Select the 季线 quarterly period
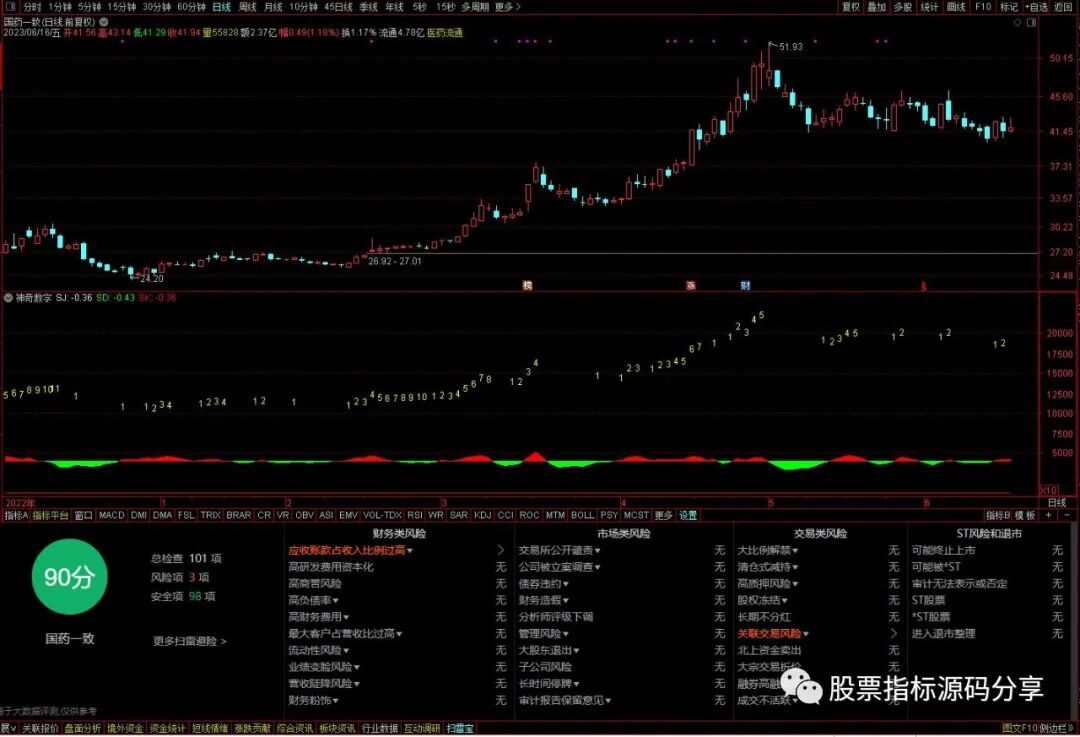This screenshot has width=1080, height=737. tap(368, 7)
